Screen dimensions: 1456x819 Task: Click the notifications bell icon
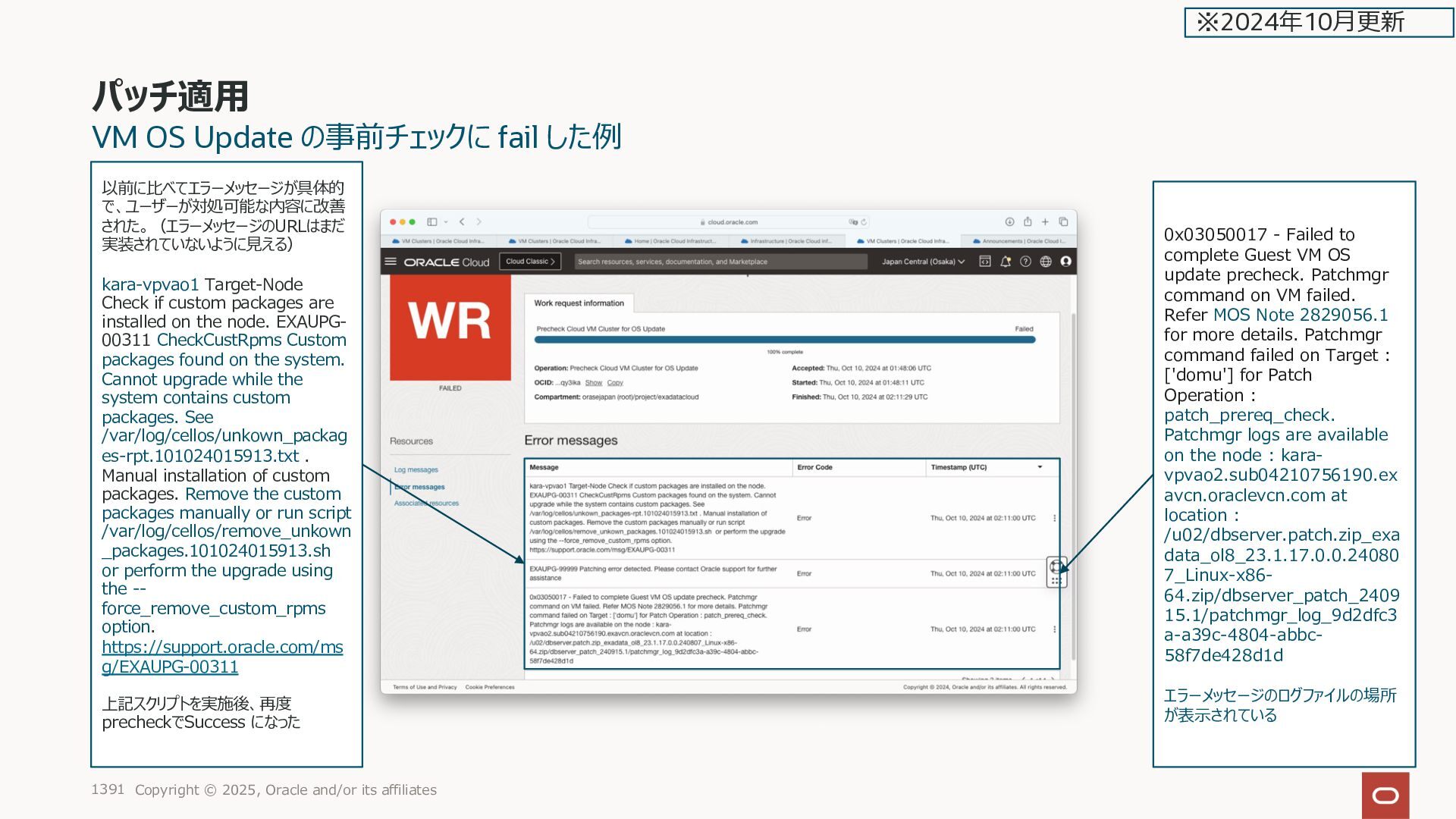point(1006,262)
